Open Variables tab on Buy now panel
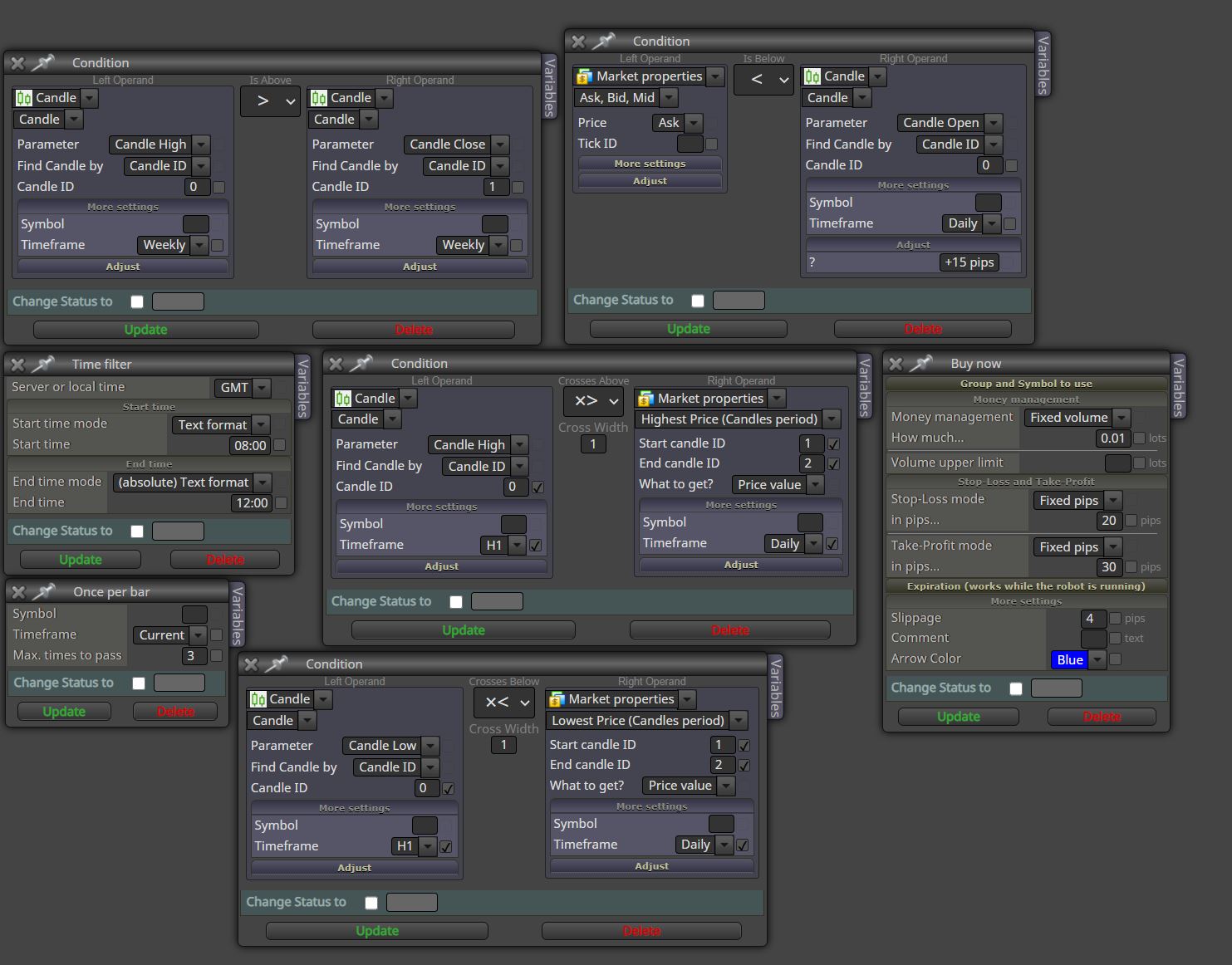 pyautogui.click(x=1178, y=385)
